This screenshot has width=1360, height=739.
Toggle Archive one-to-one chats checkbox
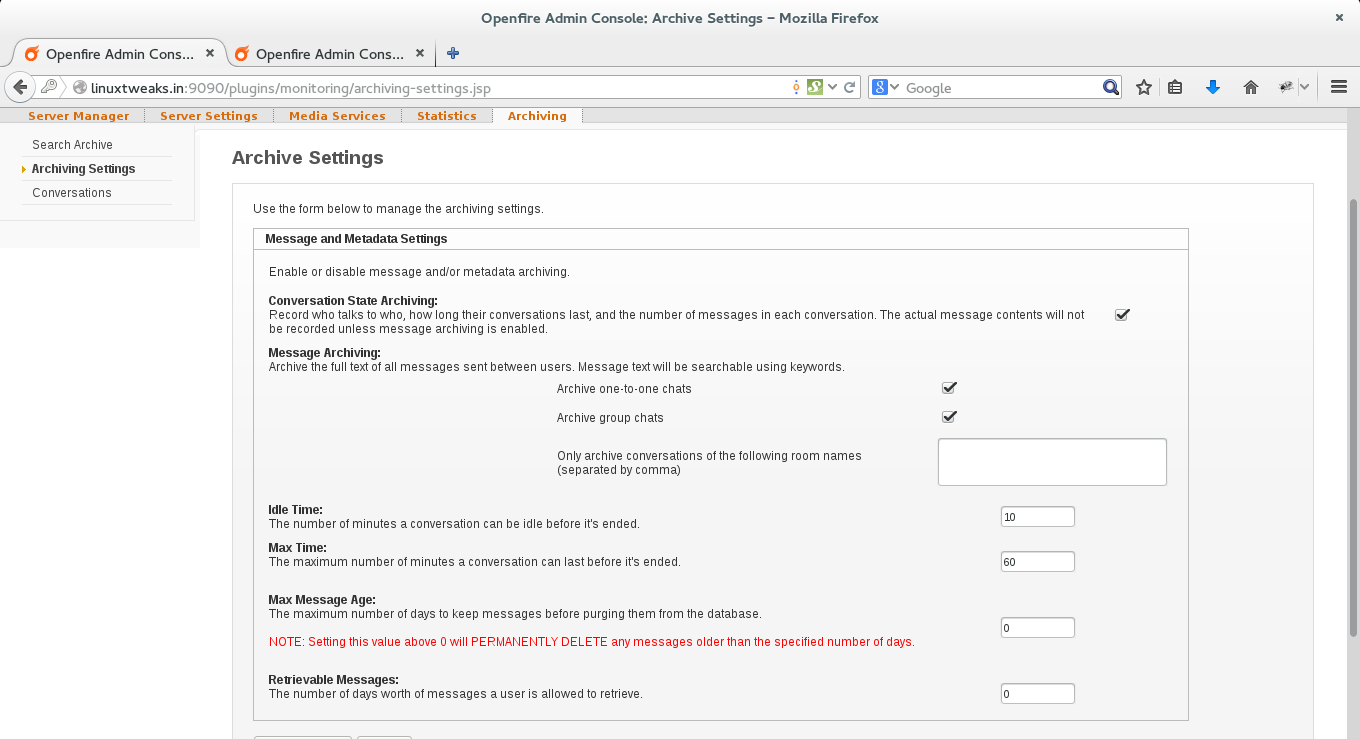pos(949,388)
